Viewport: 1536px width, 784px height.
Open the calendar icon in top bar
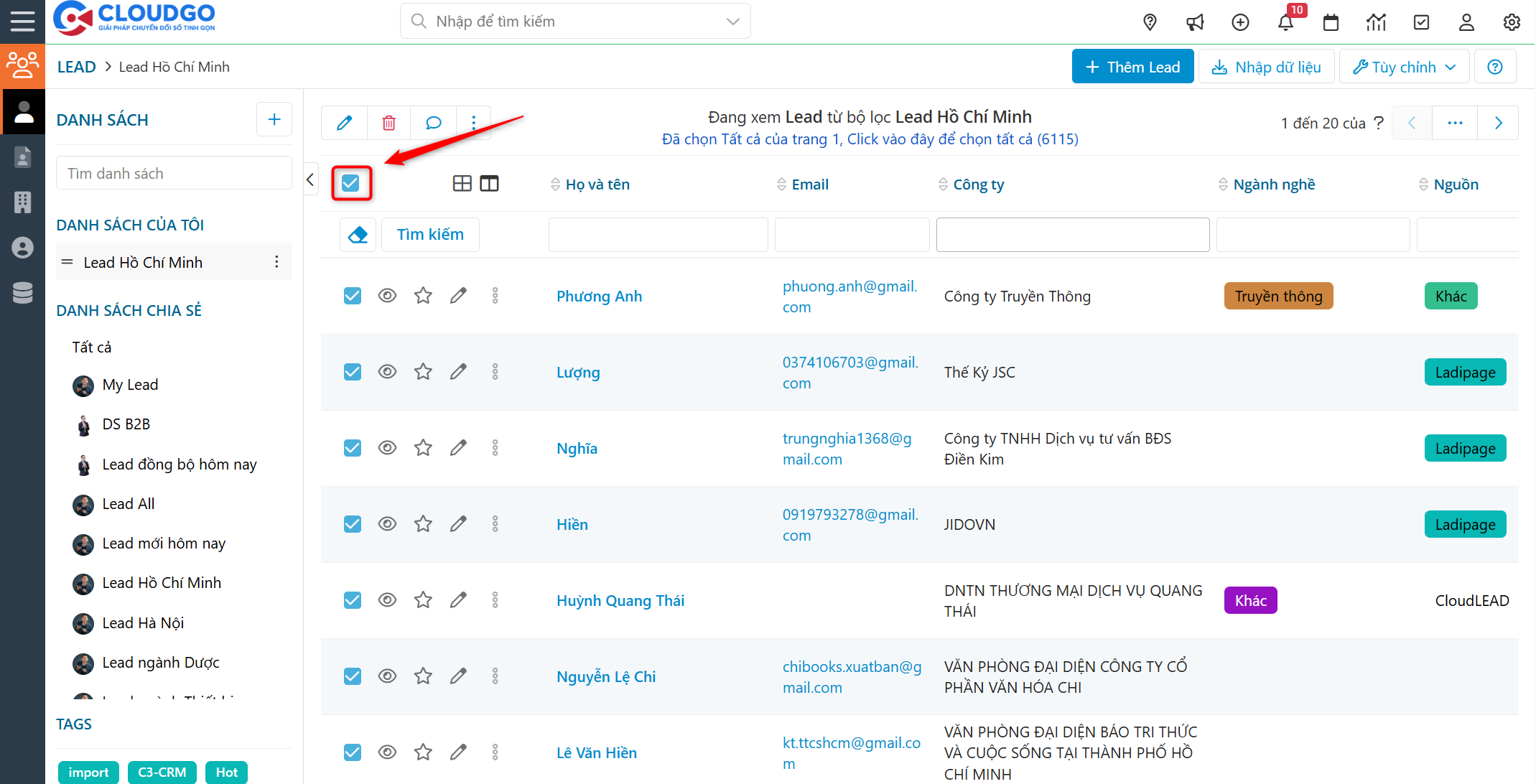(1331, 22)
